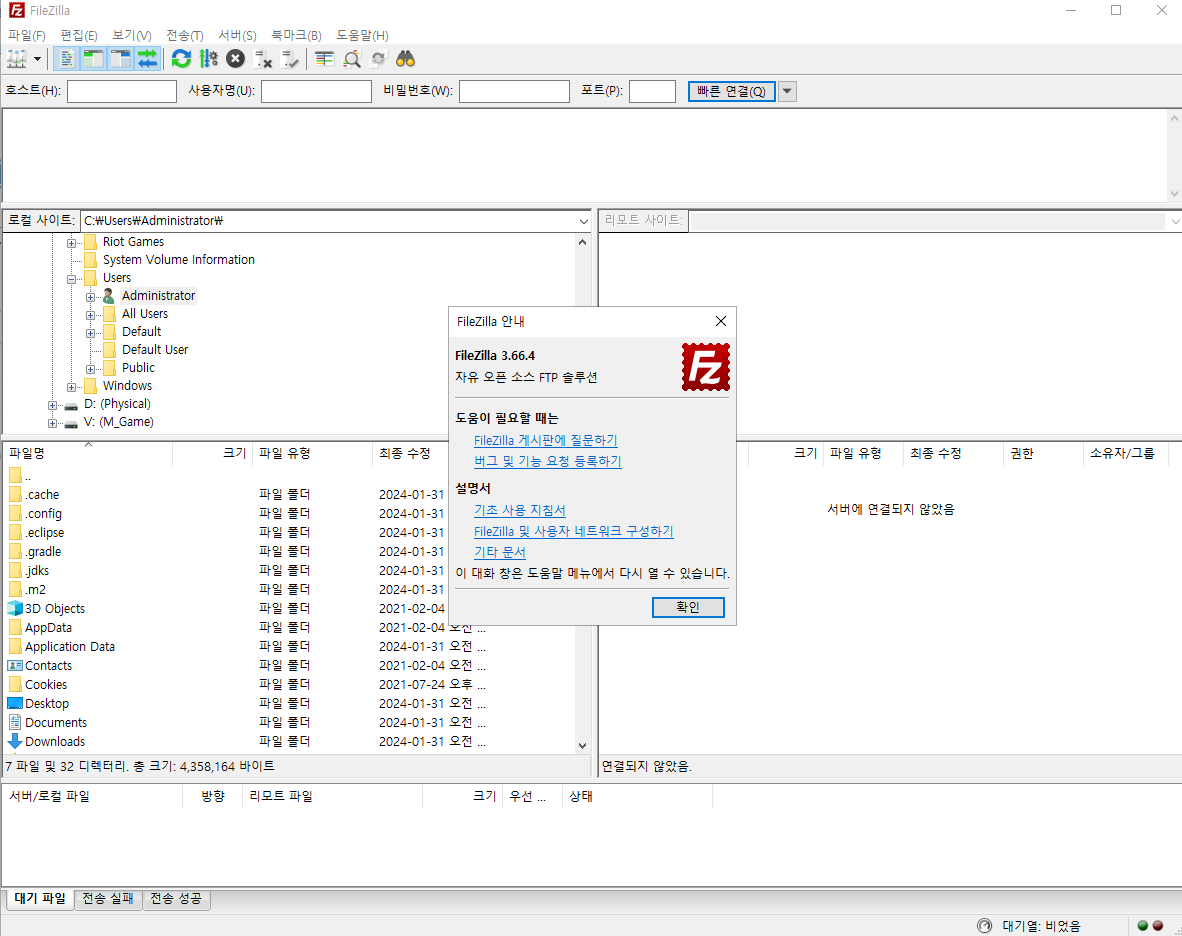1182x936 pixels.
Task: Close the FileZilla 안내 dialog
Action: (721, 321)
